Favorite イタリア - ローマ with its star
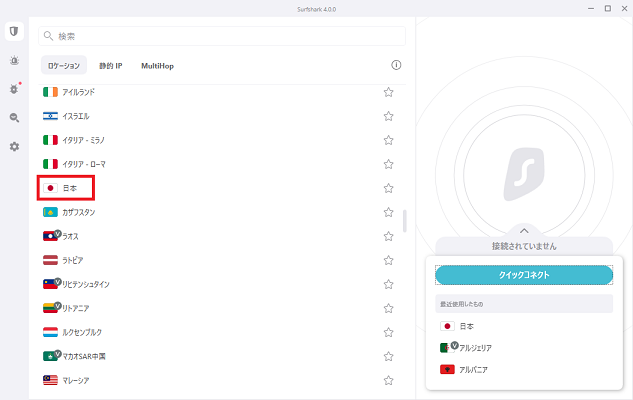The width and height of the screenshot is (633, 400). point(388,164)
